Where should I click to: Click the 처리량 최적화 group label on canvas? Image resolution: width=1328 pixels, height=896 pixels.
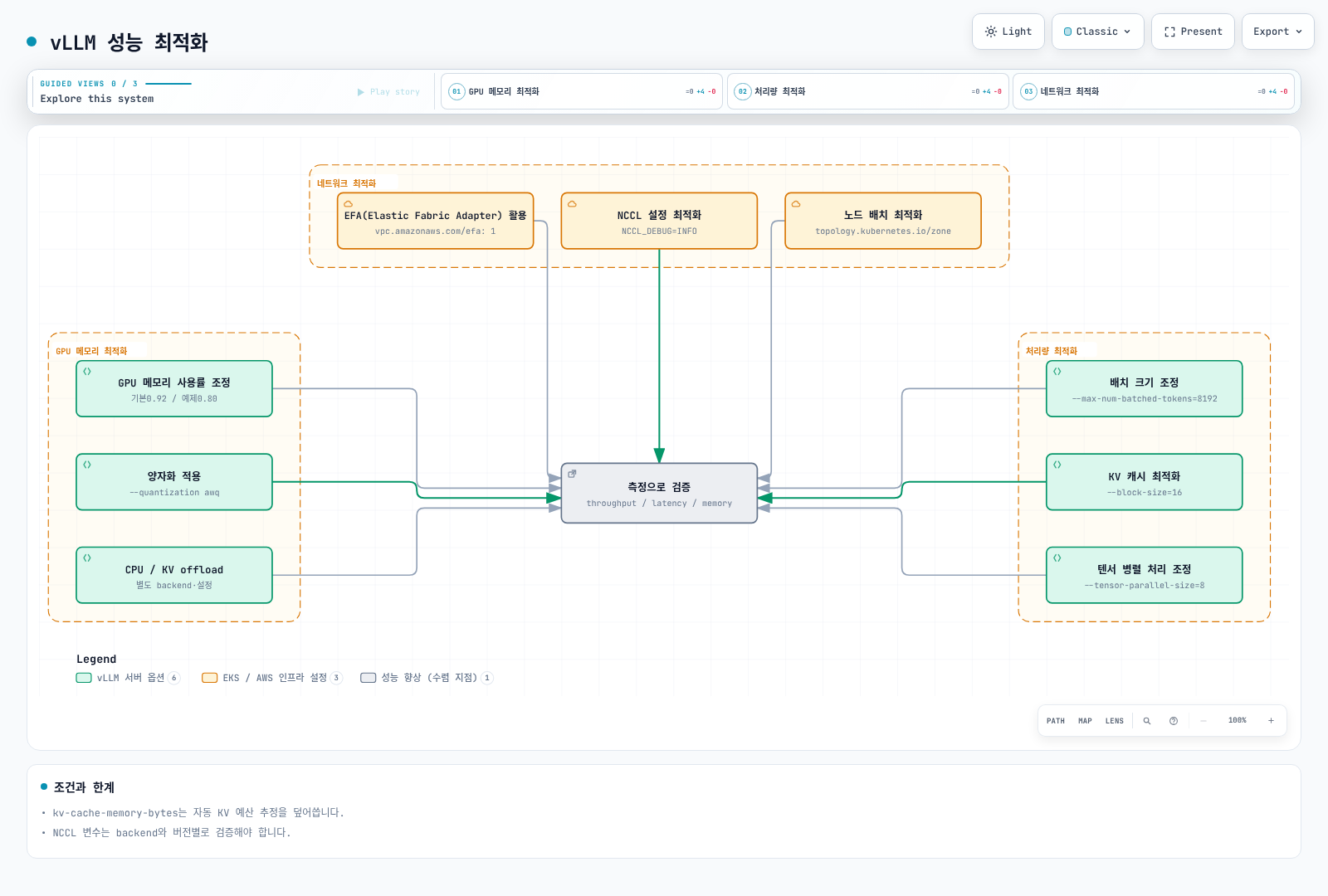click(1051, 351)
